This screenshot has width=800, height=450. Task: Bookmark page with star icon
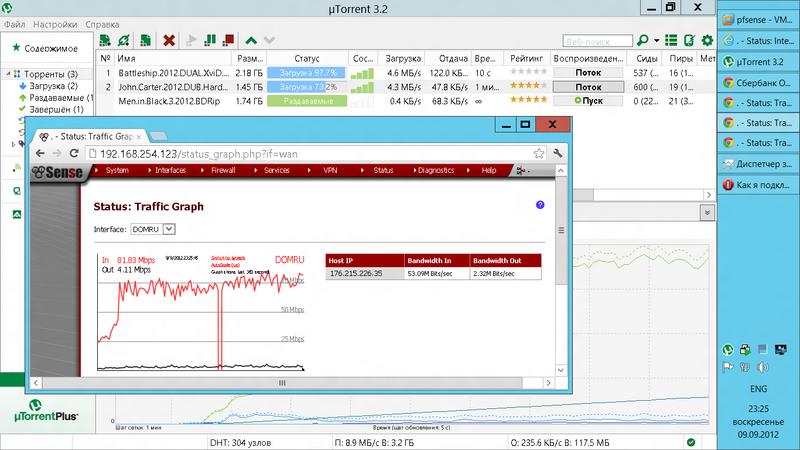click(x=539, y=153)
